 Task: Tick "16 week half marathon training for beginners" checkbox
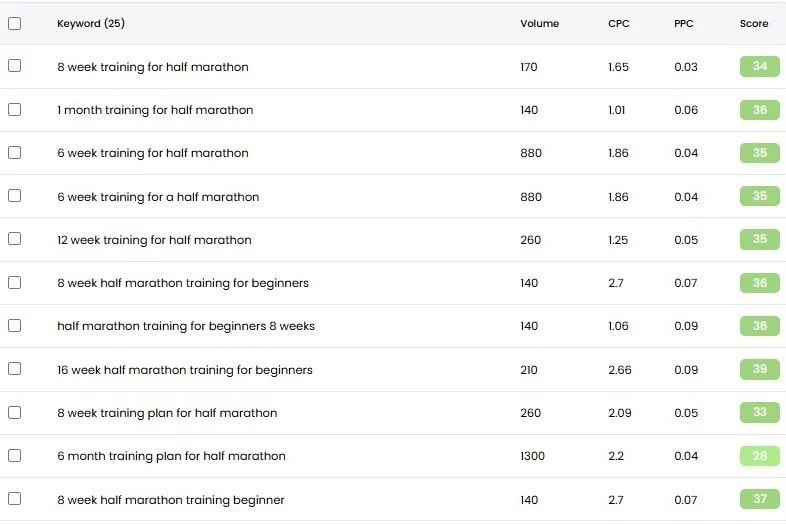point(14,369)
